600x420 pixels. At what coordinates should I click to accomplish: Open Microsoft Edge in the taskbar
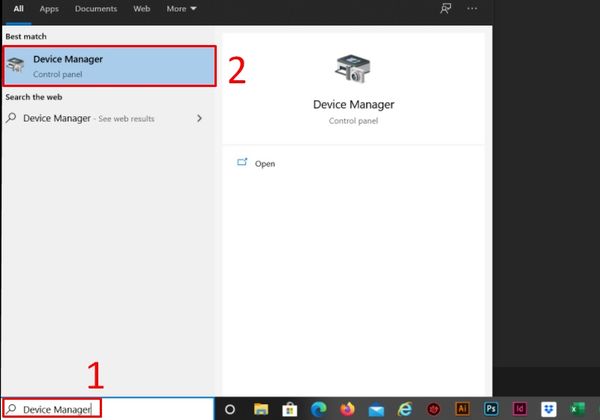tap(319, 409)
